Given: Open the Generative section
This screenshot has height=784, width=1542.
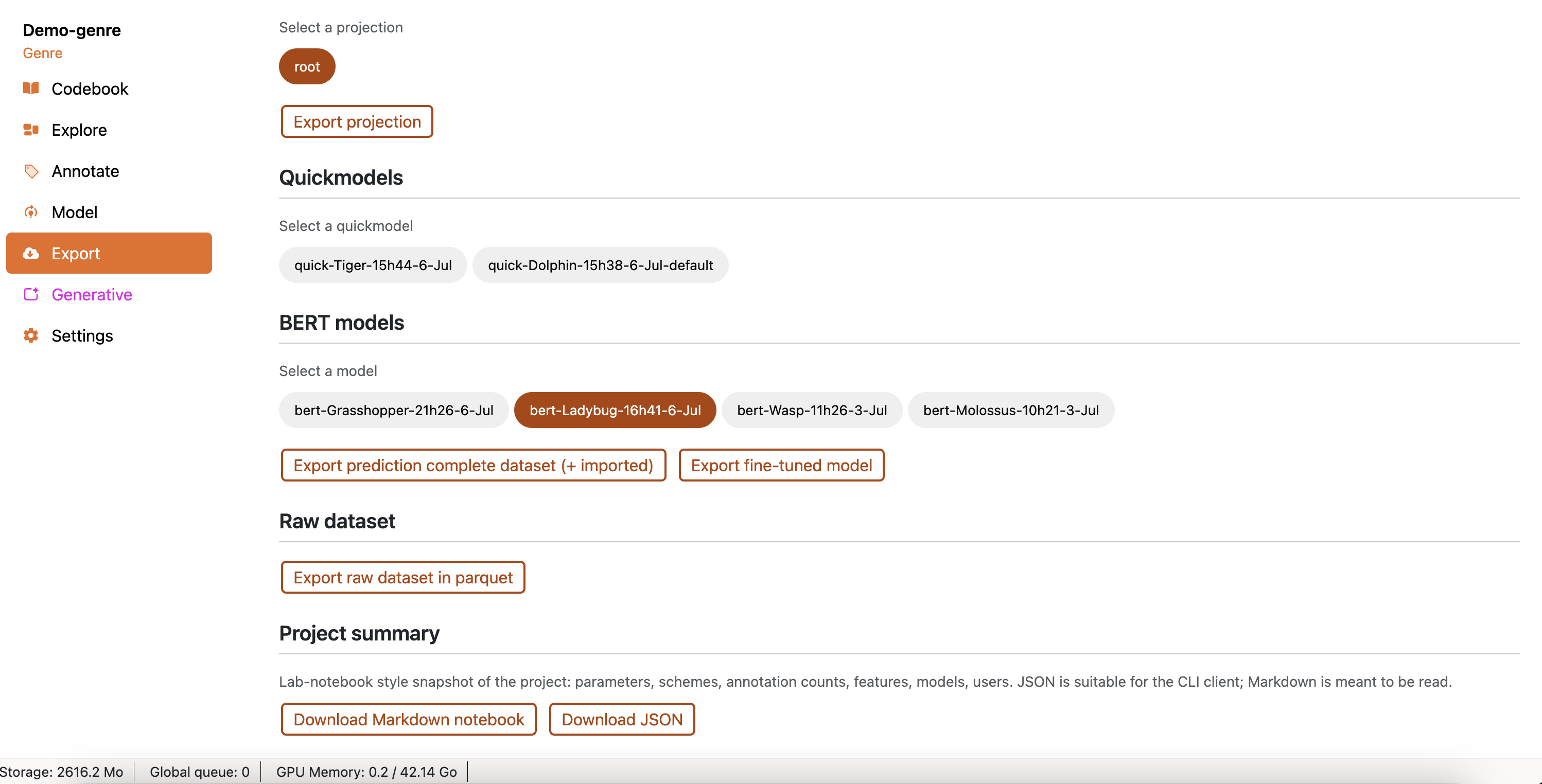Looking at the screenshot, I should click(109, 294).
